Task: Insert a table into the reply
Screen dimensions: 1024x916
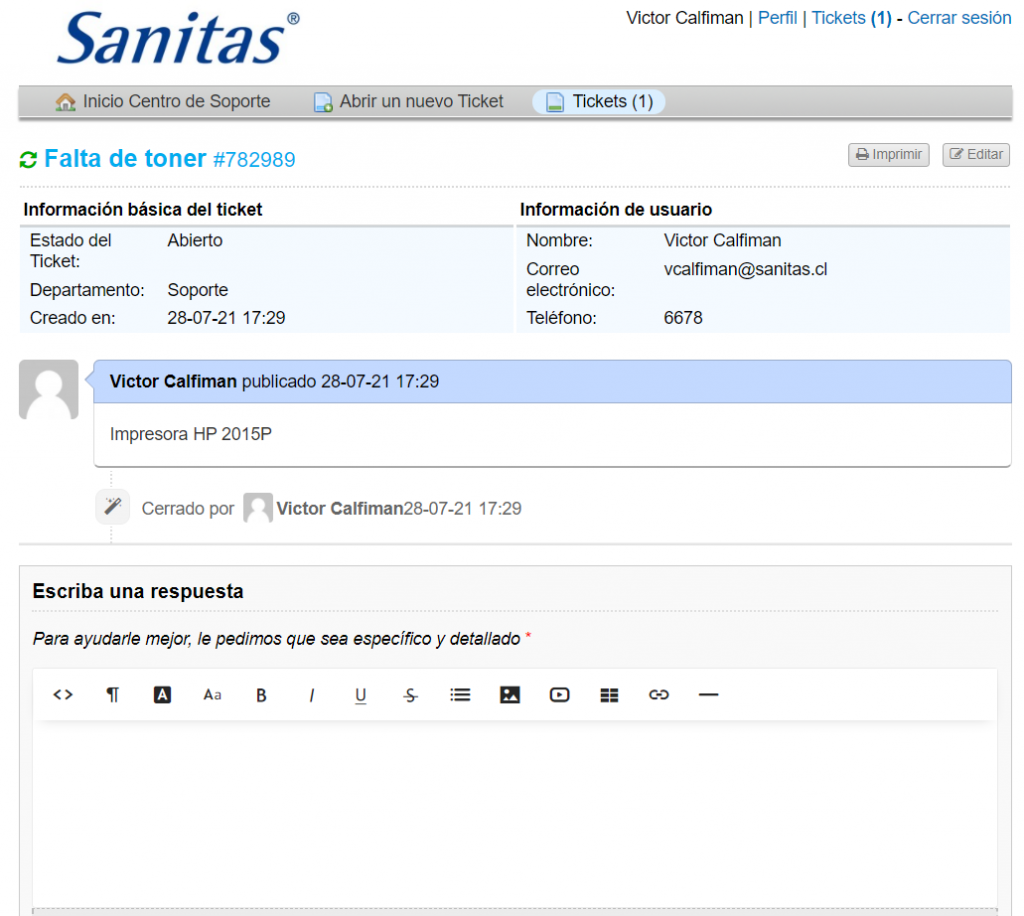Action: click(x=609, y=695)
